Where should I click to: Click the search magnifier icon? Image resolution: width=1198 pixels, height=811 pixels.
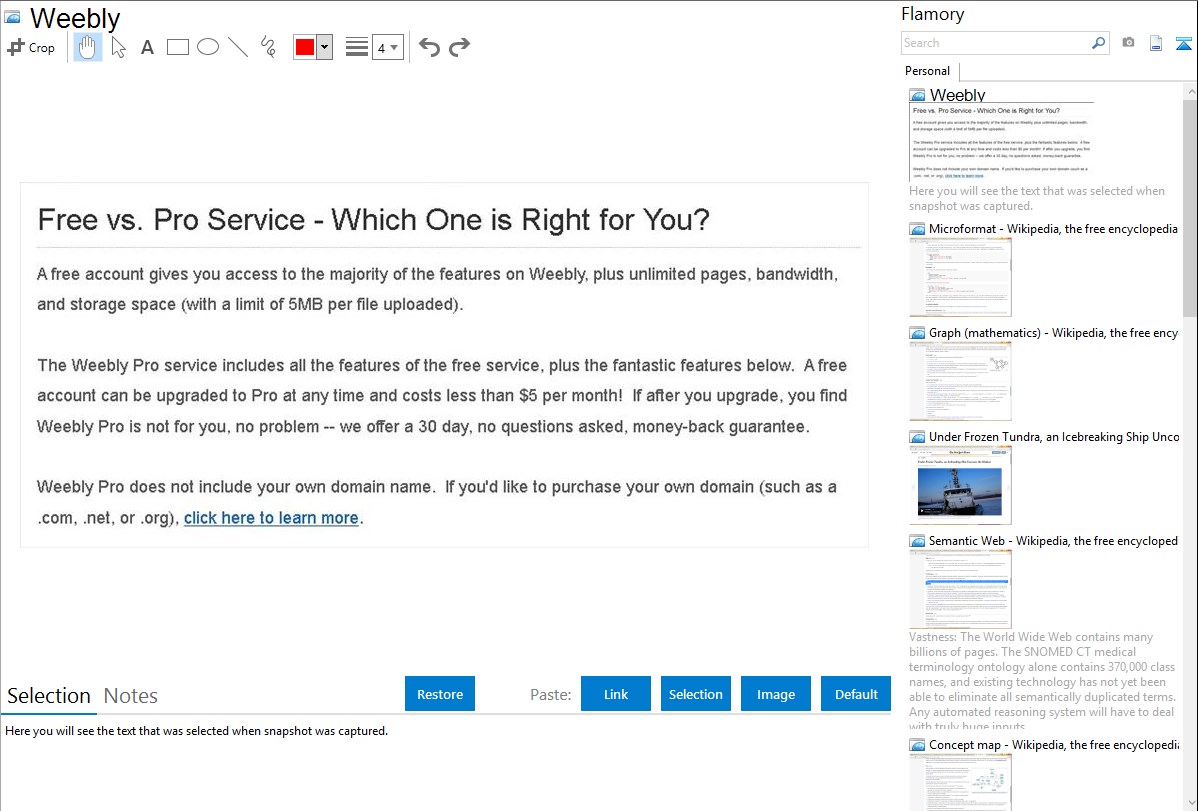pyautogui.click(x=1099, y=43)
